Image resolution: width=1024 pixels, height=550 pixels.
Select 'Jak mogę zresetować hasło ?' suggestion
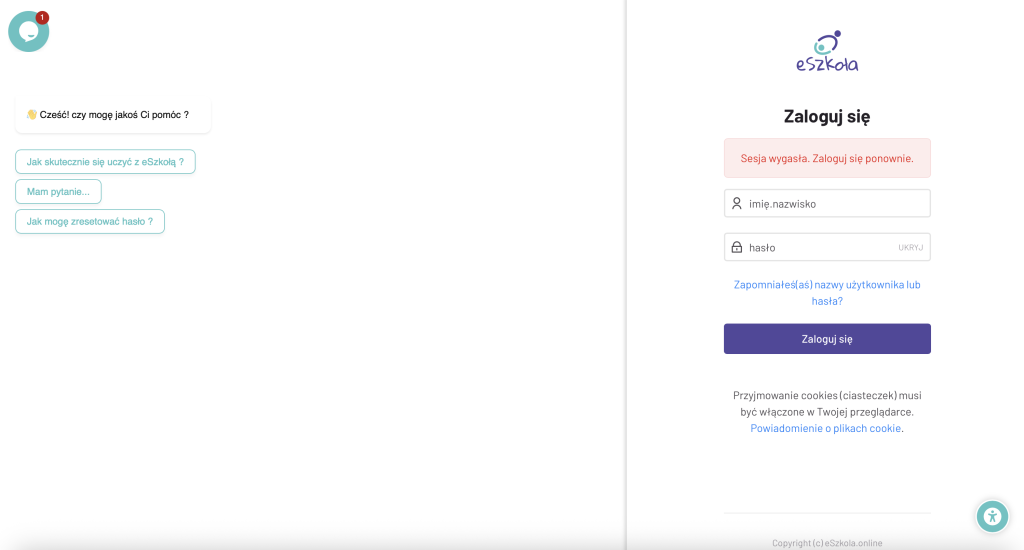click(90, 221)
